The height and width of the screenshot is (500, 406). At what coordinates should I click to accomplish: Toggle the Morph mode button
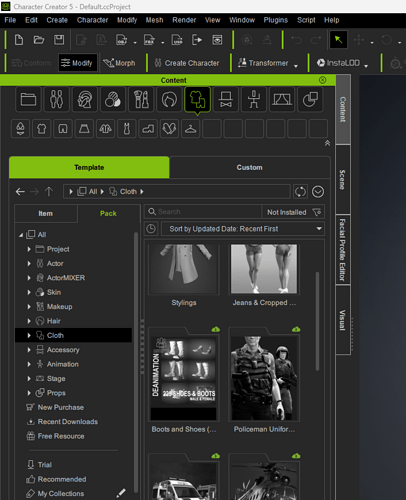click(x=119, y=63)
